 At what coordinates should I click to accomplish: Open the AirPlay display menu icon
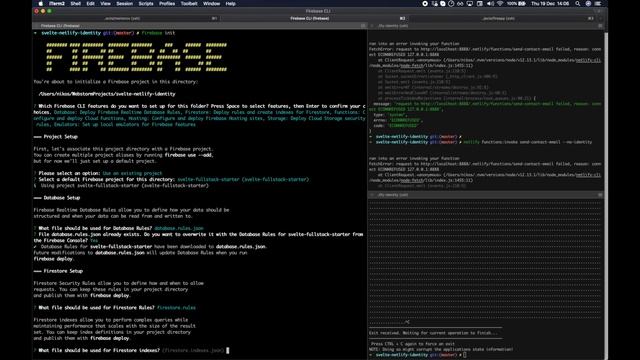[x=470, y=4]
